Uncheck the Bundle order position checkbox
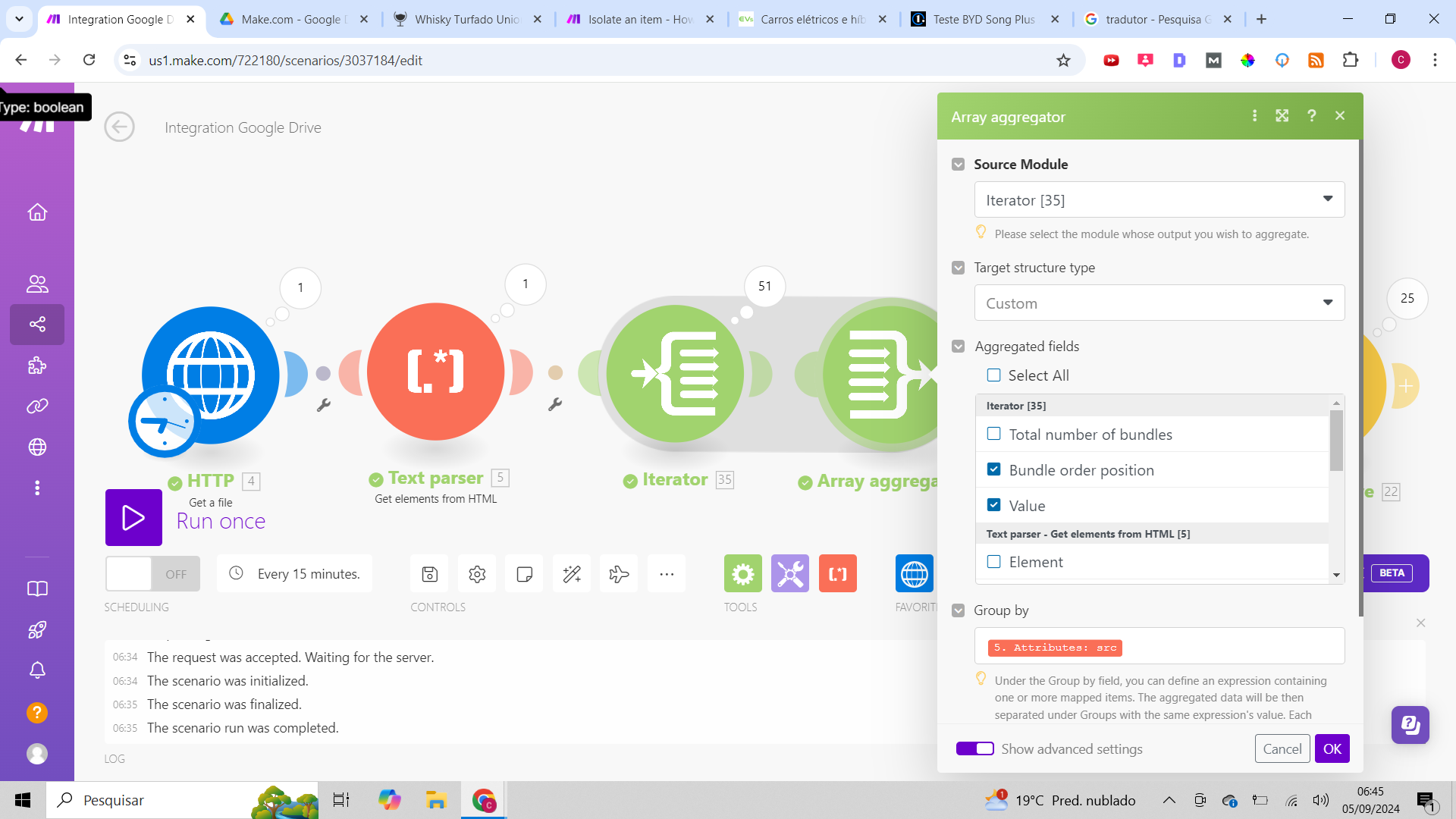Viewport: 1456px width, 819px height. [x=993, y=469]
